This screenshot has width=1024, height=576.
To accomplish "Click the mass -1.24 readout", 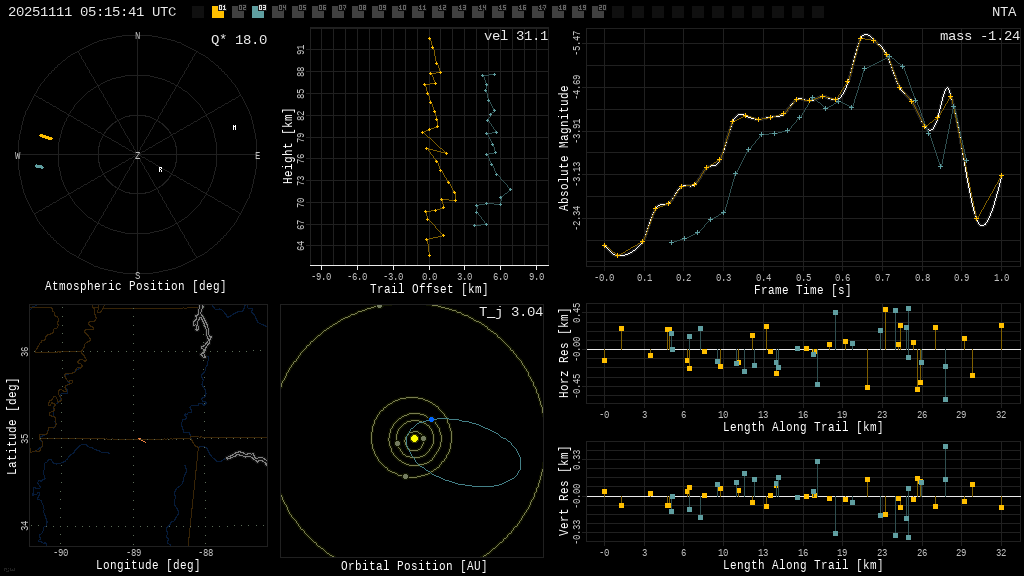I will point(979,37).
